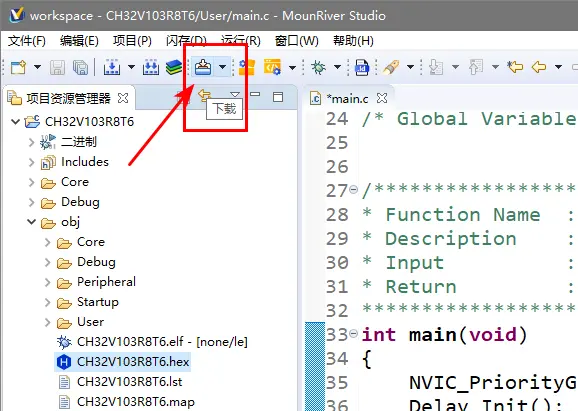578x411 pixels.
Task: Click the Download (下载) toolbar icon
Action: (203, 67)
